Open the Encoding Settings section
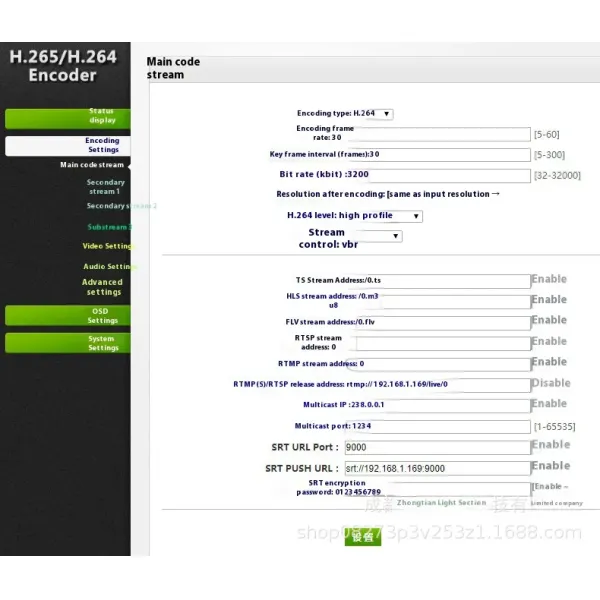Image resolution: width=600 pixels, height=600 pixels. pyautogui.click(x=68, y=145)
